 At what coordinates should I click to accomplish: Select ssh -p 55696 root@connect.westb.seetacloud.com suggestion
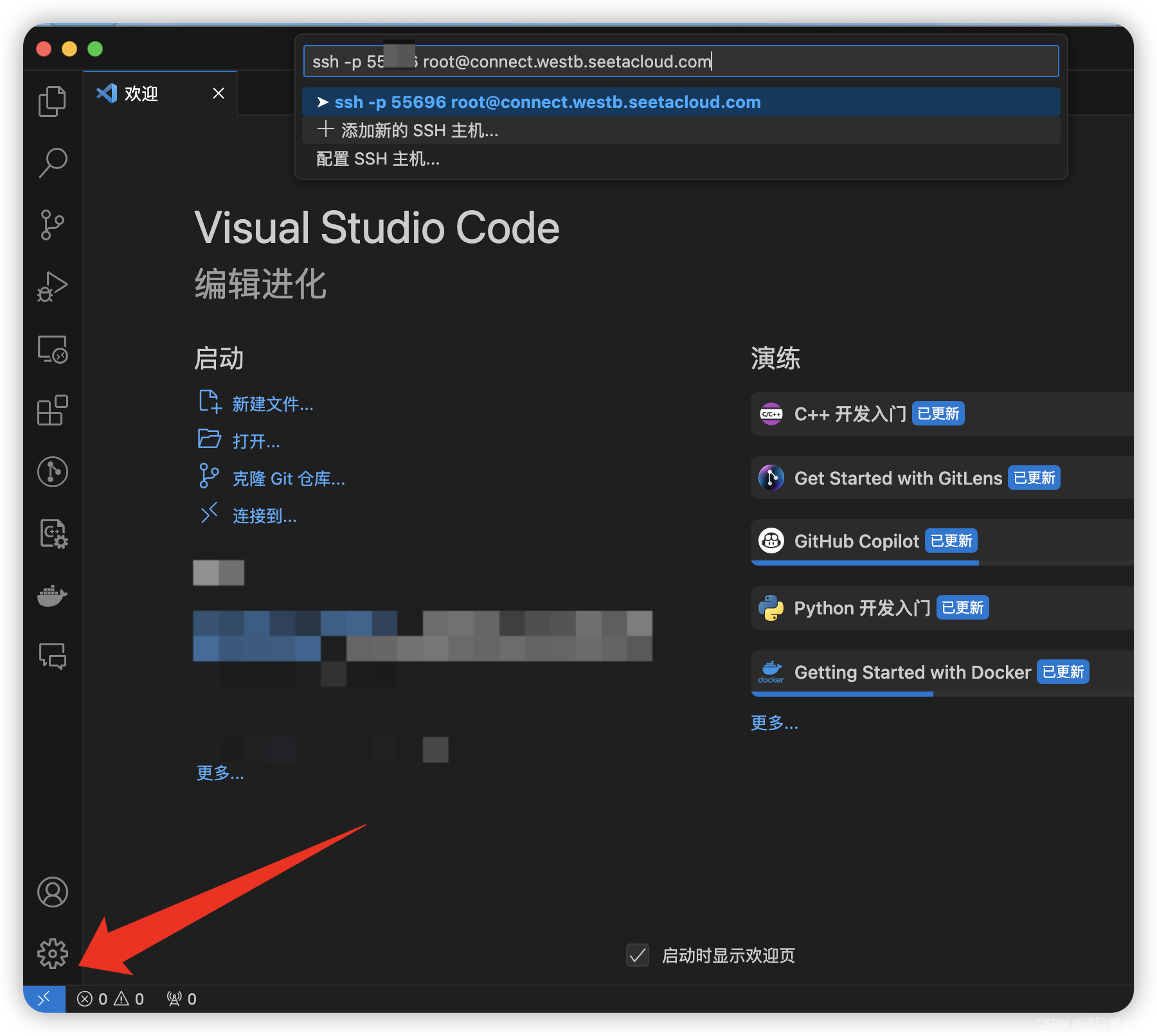(681, 102)
